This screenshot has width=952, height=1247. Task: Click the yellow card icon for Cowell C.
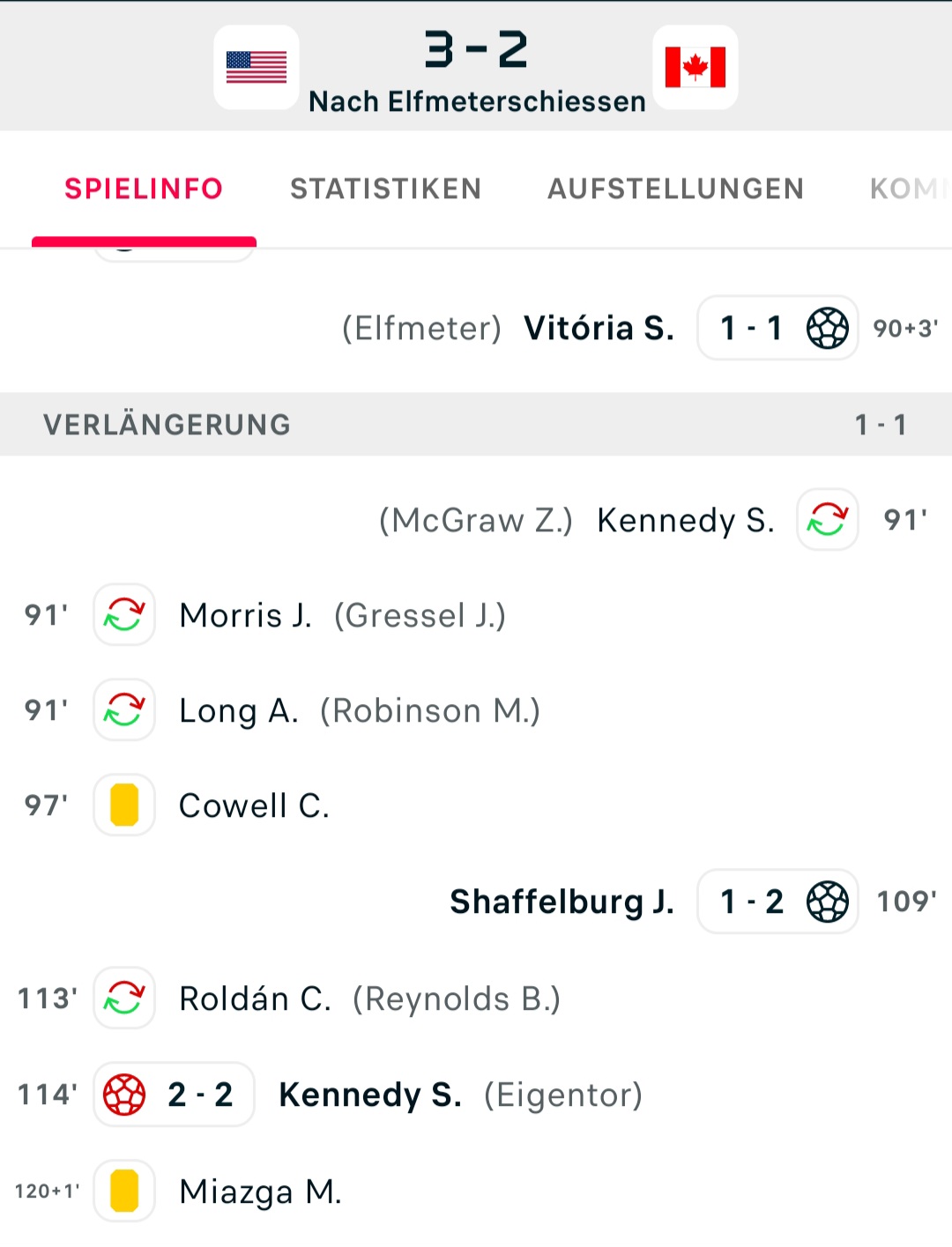click(124, 805)
